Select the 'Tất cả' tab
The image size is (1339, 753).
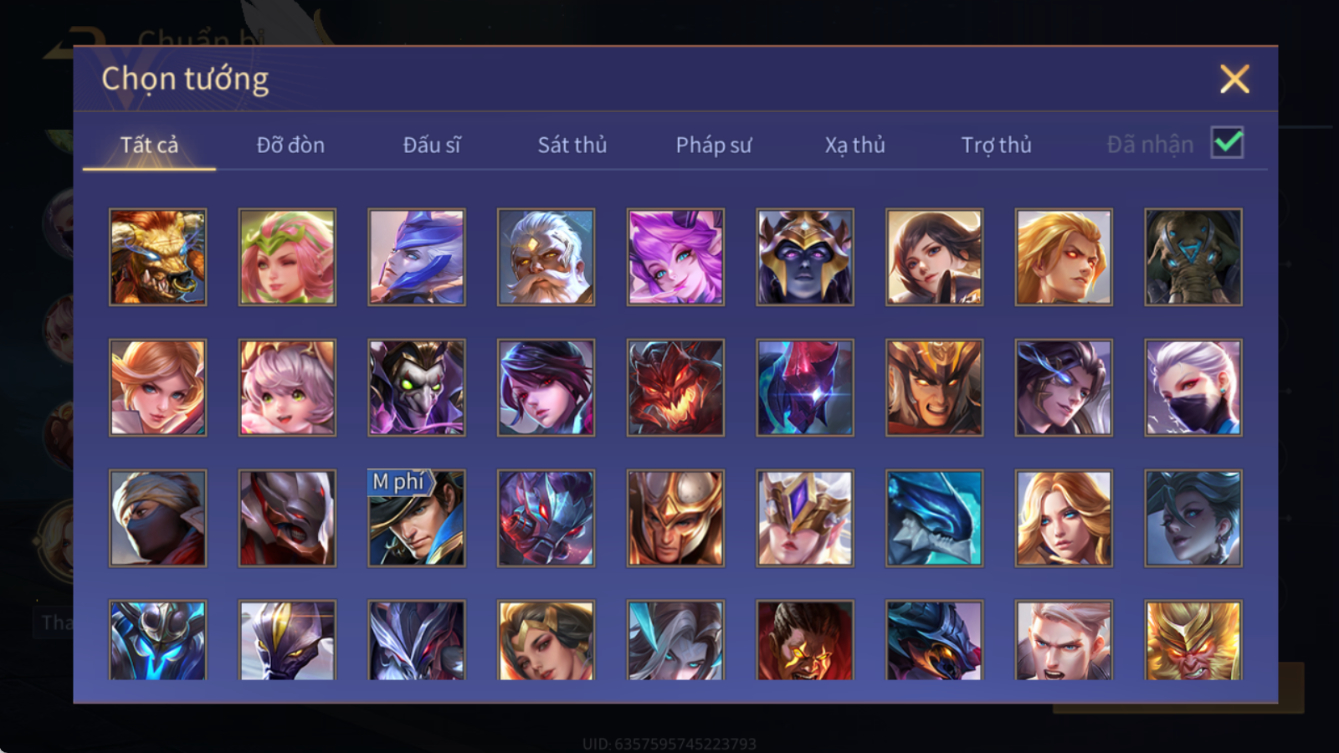point(149,145)
